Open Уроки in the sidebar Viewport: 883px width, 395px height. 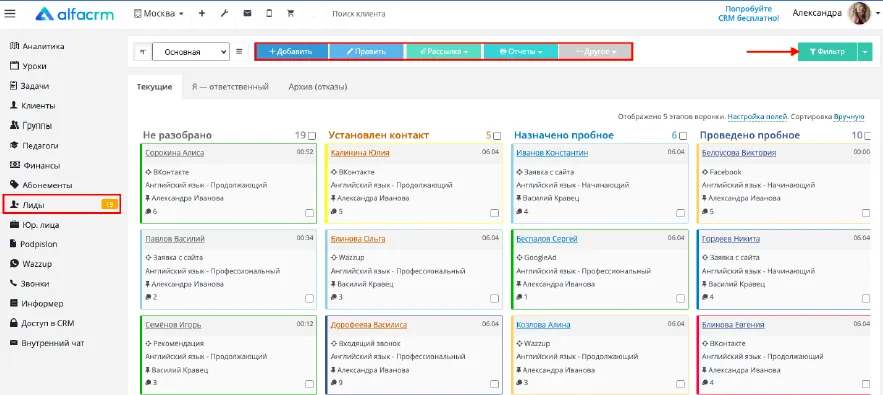(x=28, y=66)
